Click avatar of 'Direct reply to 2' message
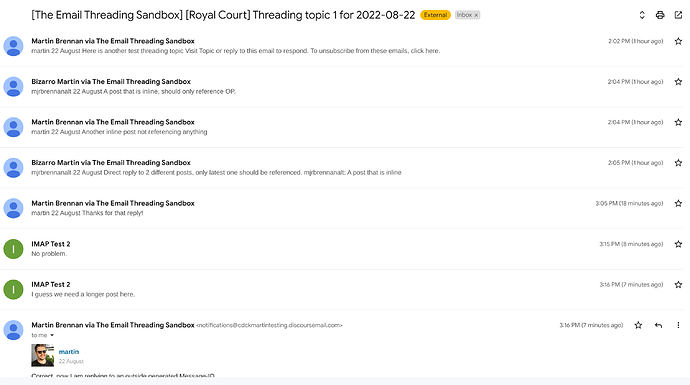The height and width of the screenshot is (385, 690). pos(13,167)
